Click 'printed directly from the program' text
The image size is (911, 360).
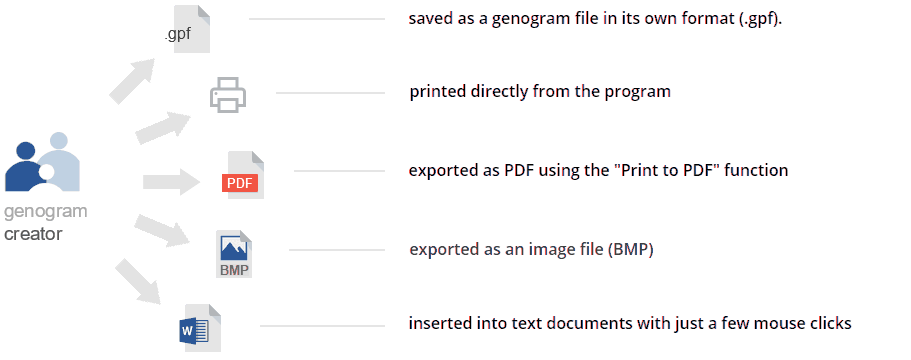pos(540,92)
